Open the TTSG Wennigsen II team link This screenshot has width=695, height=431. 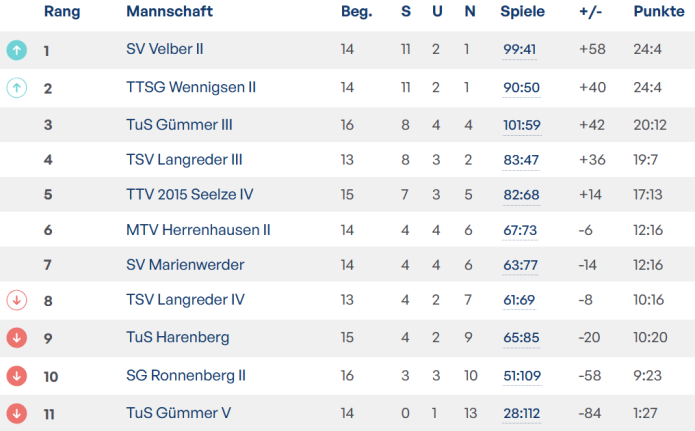coord(190,88)
